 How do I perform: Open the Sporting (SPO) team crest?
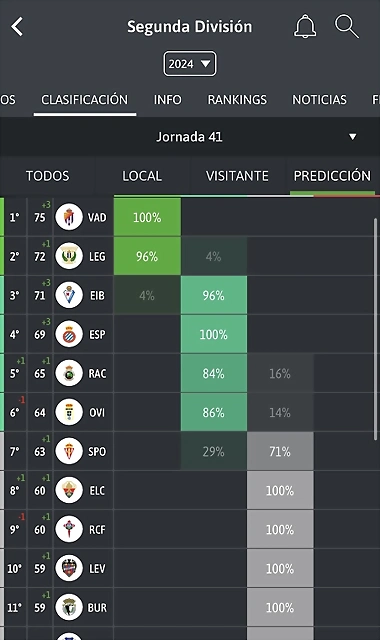pyautogui.click(x=69, y=451)
